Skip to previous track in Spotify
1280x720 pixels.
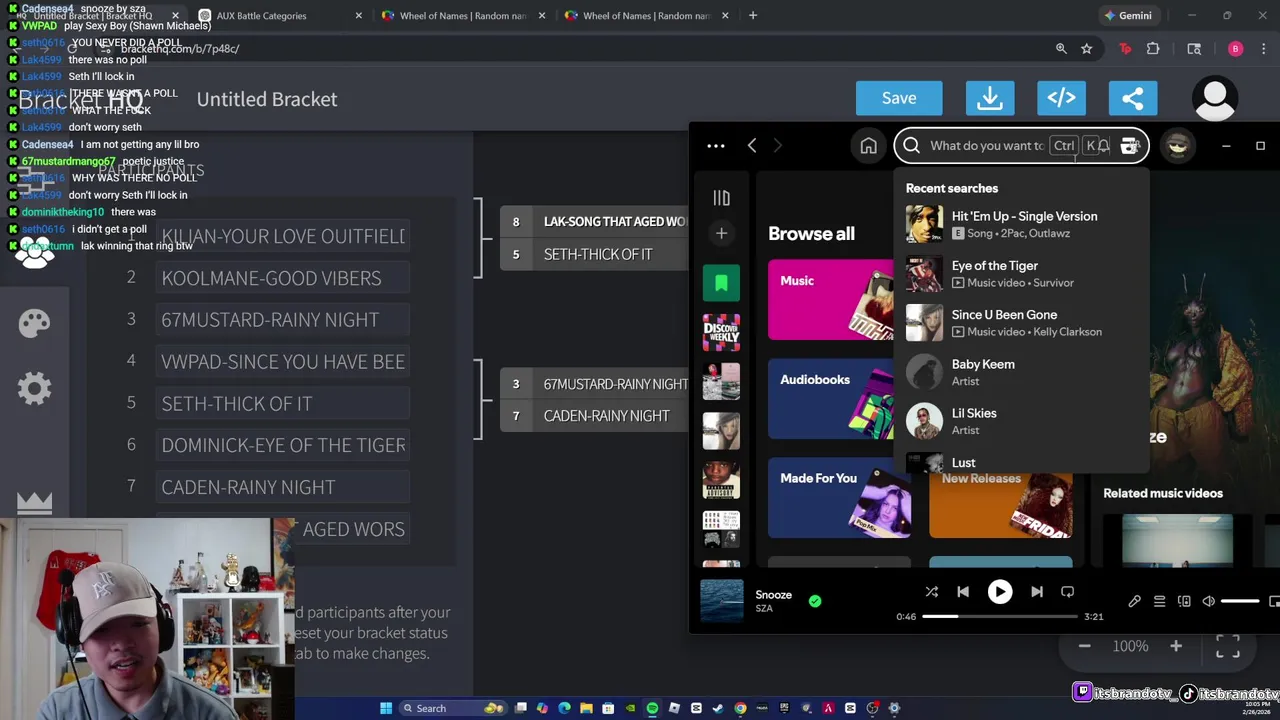pos(963,592)
